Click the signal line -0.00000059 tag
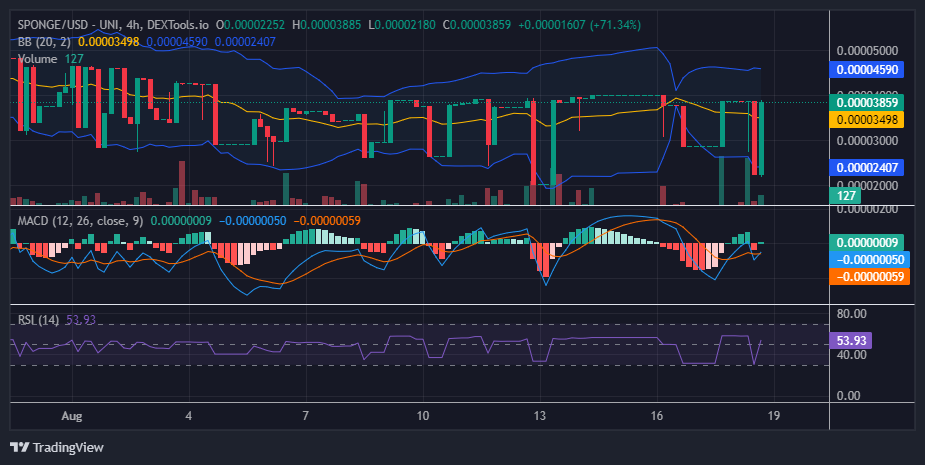Viewport: 925px width, 465px height. (870, 276)
